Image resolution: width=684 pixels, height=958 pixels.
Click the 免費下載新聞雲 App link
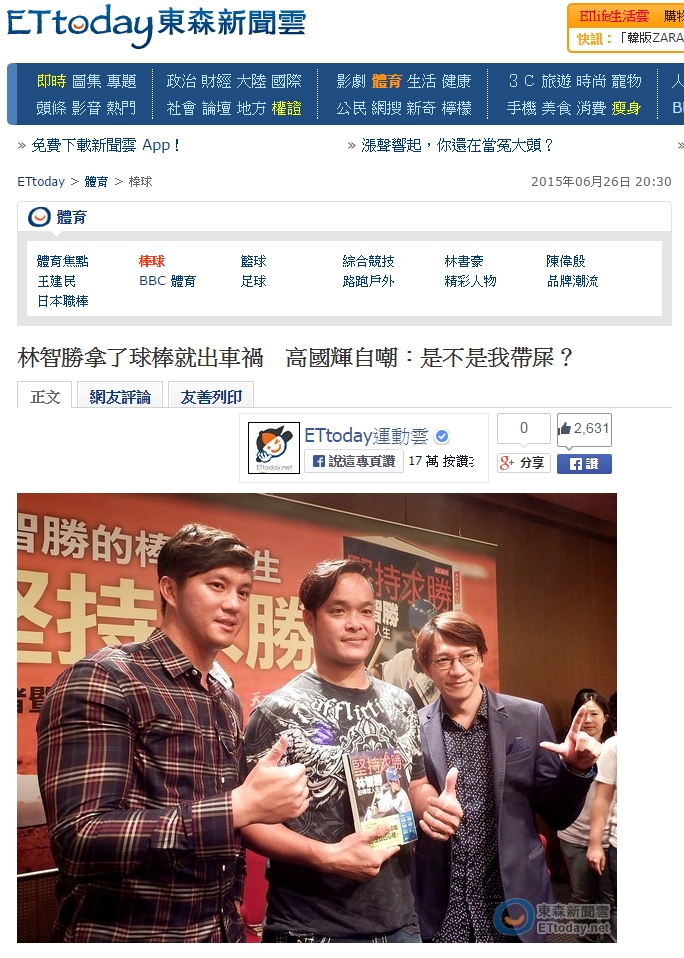(104, 145)
